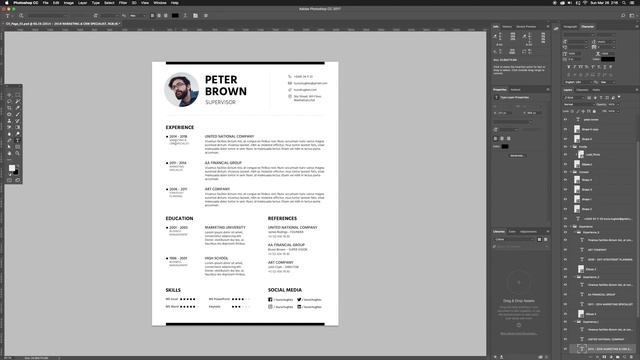Click create warped text icon

[185, 16]
